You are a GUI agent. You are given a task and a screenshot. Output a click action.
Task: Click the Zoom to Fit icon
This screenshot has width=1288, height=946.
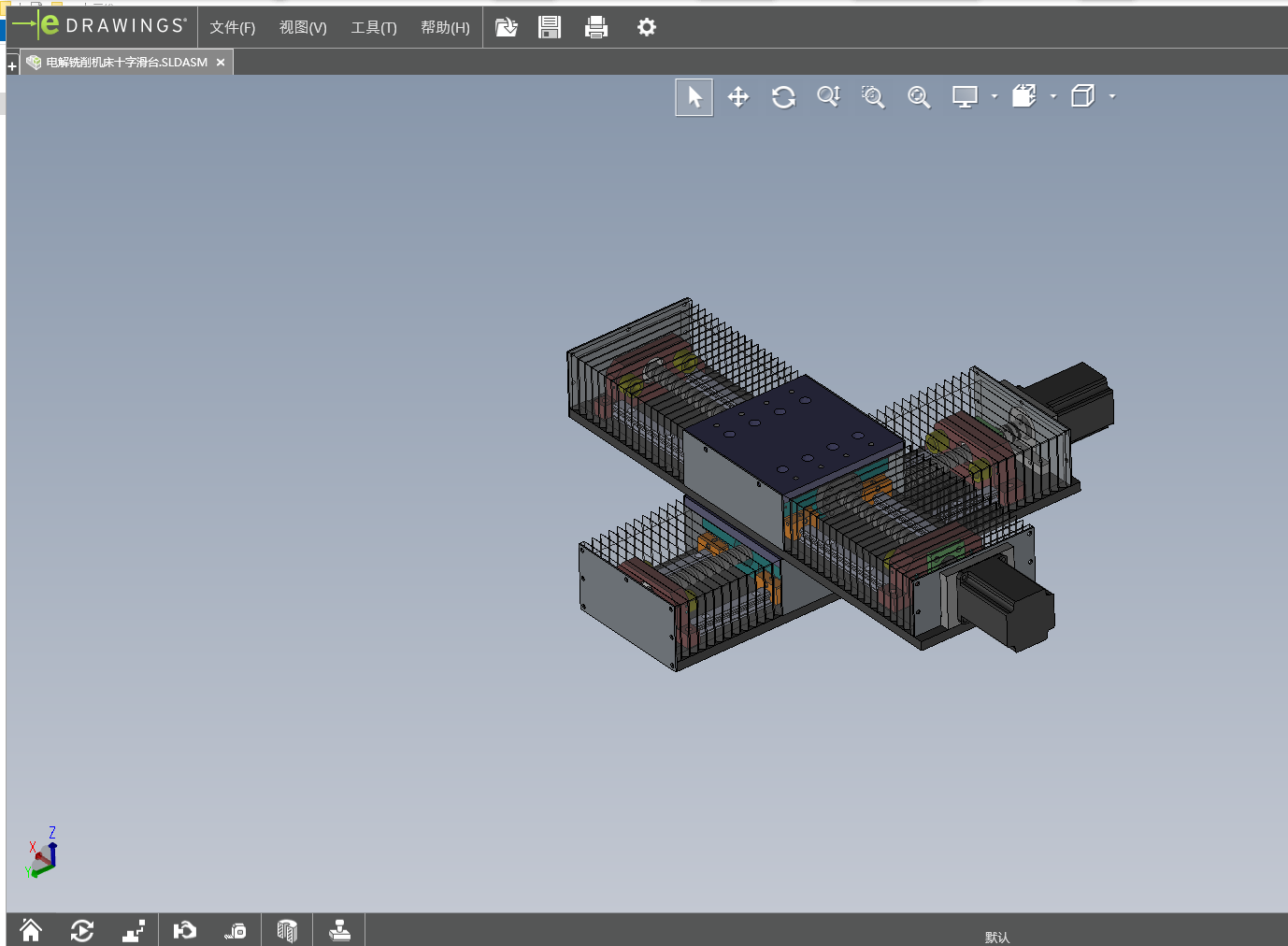click(919, 97)
